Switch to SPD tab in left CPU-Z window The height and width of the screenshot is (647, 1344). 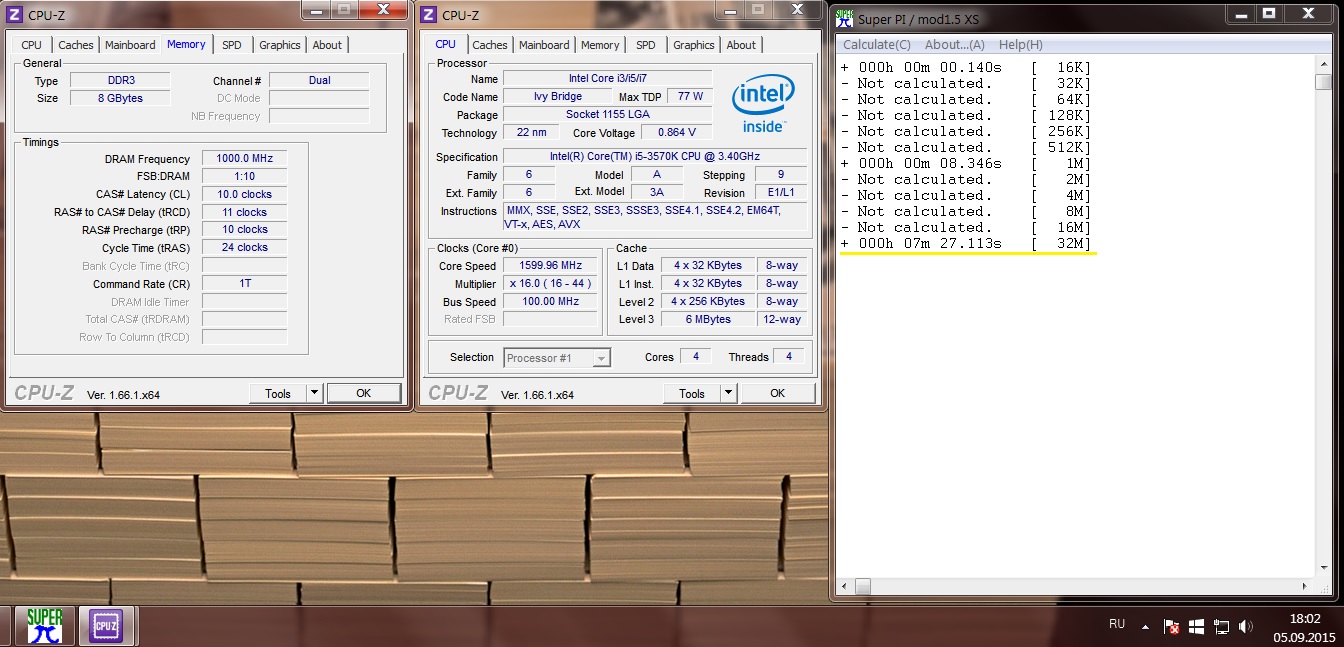pyautogui.click(x=232, y=45)
